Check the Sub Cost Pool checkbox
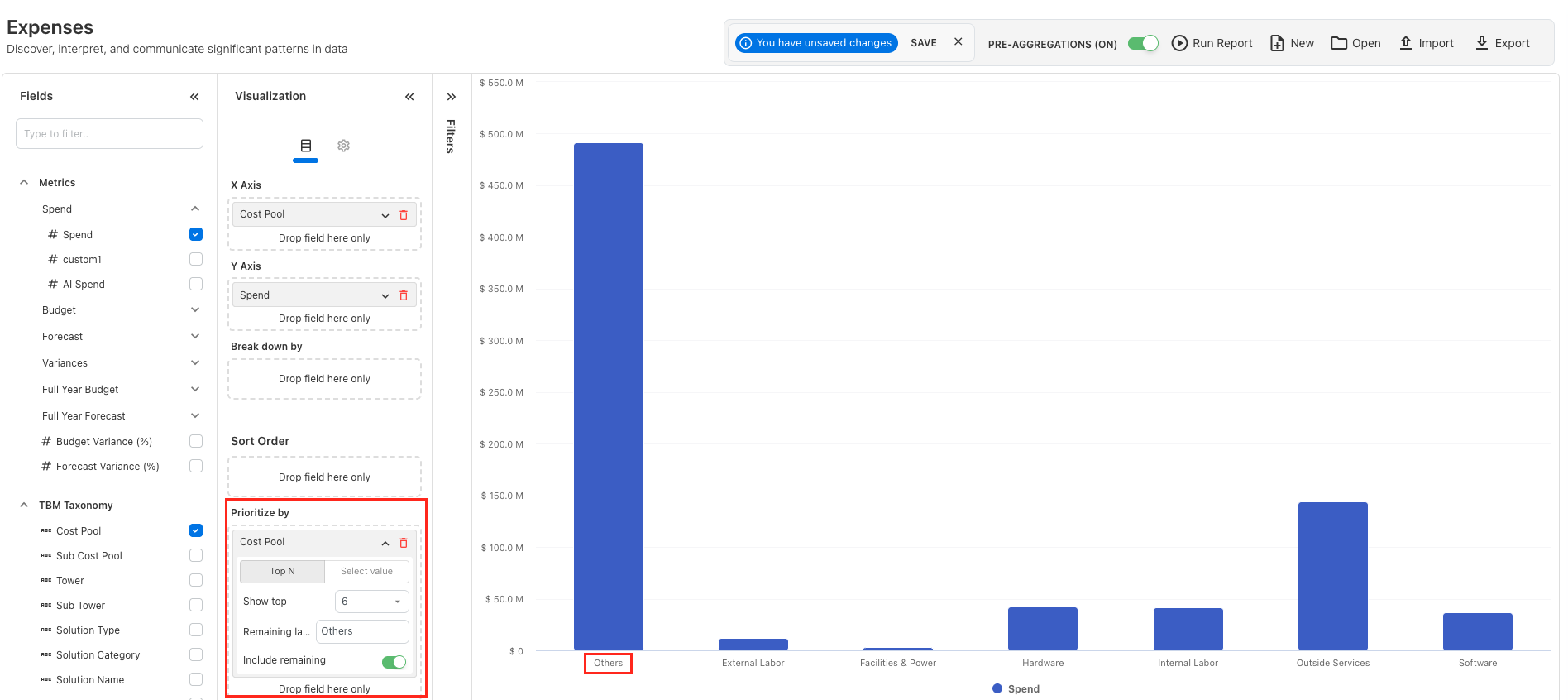 point(196,555)
